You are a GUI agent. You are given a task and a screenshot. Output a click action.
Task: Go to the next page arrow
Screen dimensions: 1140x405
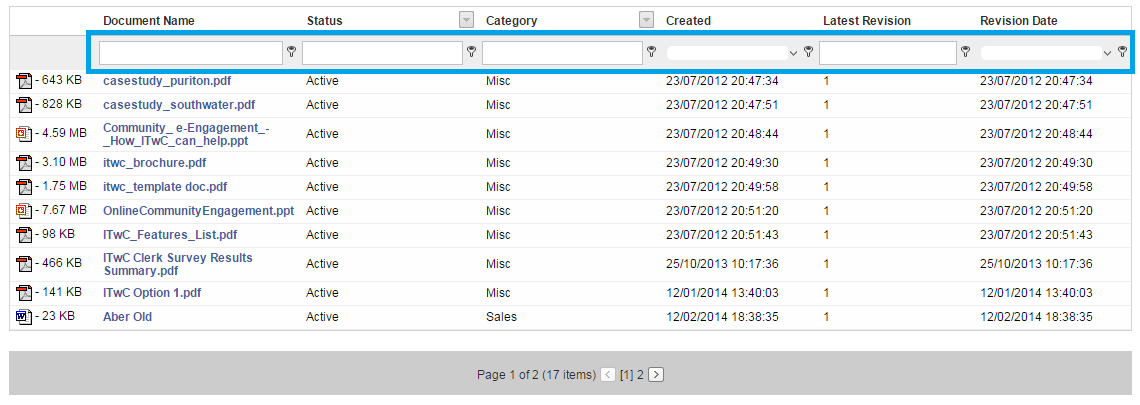[x=656, y=375]
